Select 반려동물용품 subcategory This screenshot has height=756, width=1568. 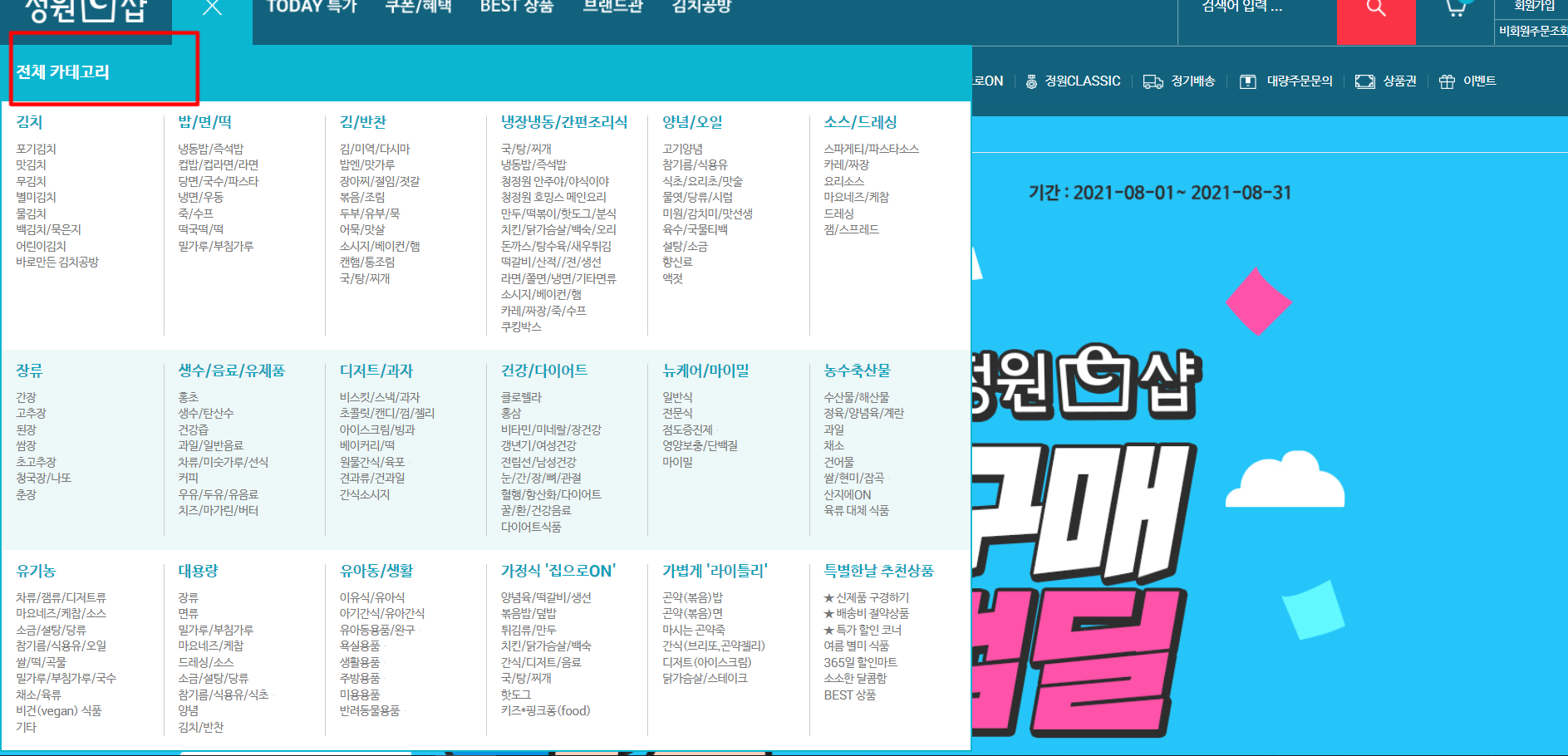(370, 711)
